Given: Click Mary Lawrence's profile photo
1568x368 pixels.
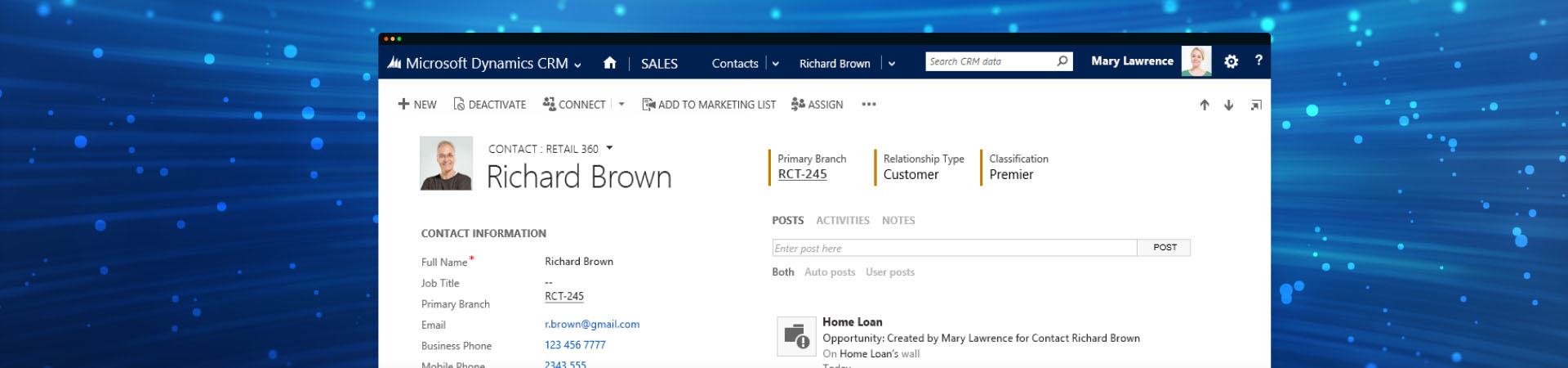Looking at the screenshot, I should [1196, 61].
